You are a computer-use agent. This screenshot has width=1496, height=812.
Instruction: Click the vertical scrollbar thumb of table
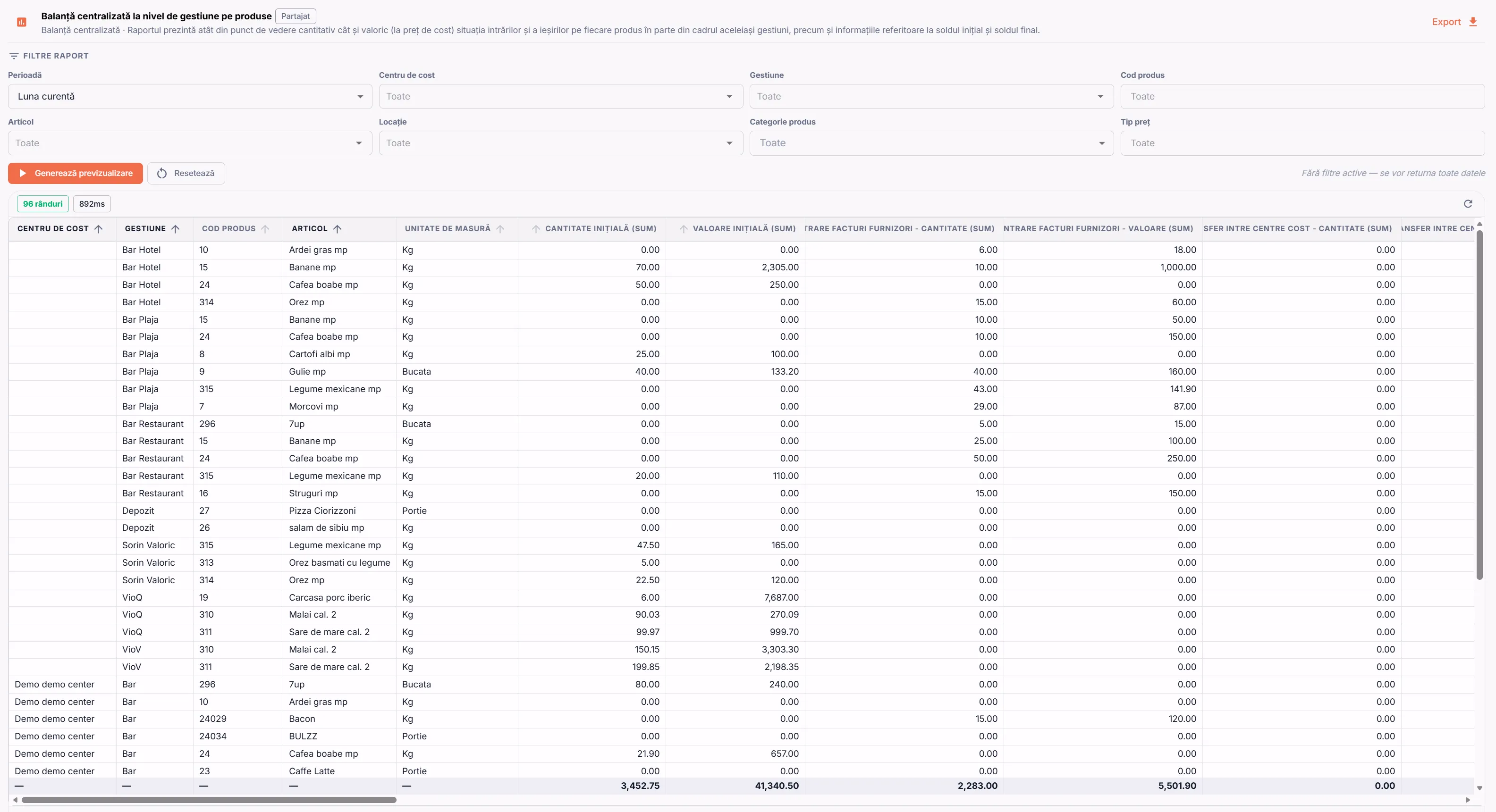pos(1479,404)
